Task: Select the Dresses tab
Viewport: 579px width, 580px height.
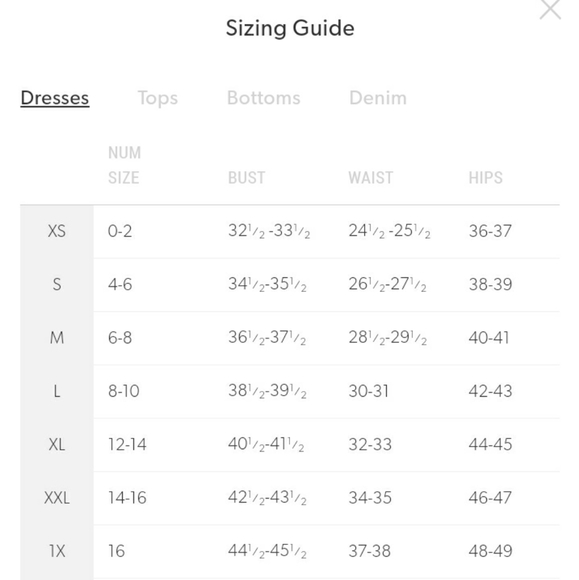Action: [x=55, y=98]
